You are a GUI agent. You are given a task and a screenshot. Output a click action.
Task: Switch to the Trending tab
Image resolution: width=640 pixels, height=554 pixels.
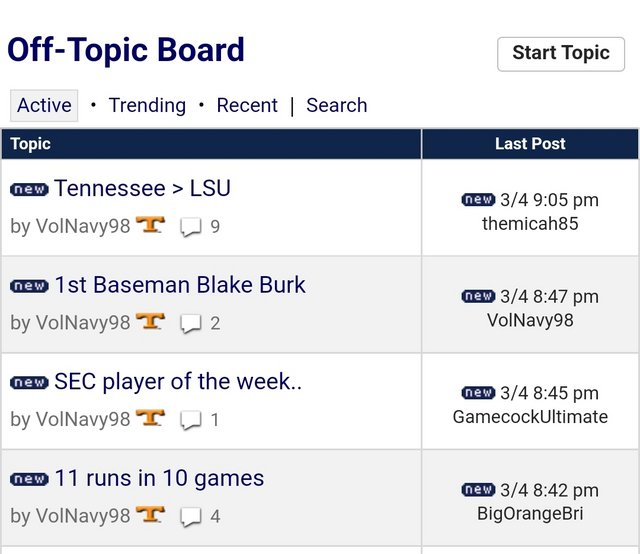(x=147, y=105)
